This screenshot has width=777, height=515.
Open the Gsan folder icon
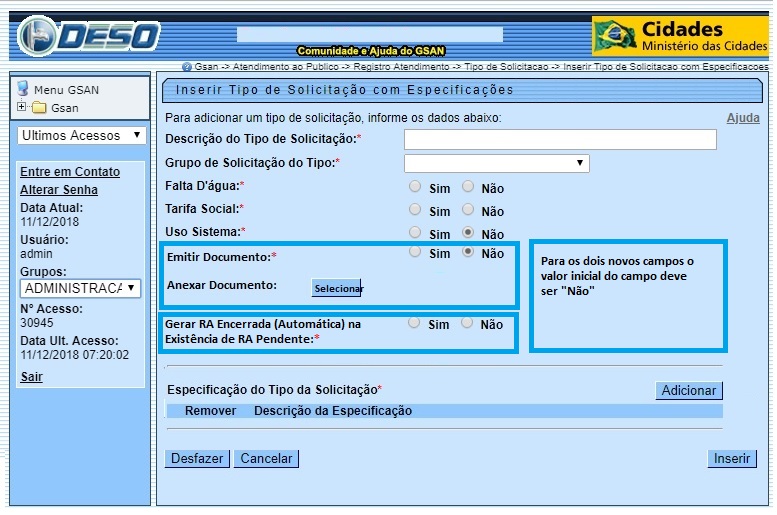point(39,108)
